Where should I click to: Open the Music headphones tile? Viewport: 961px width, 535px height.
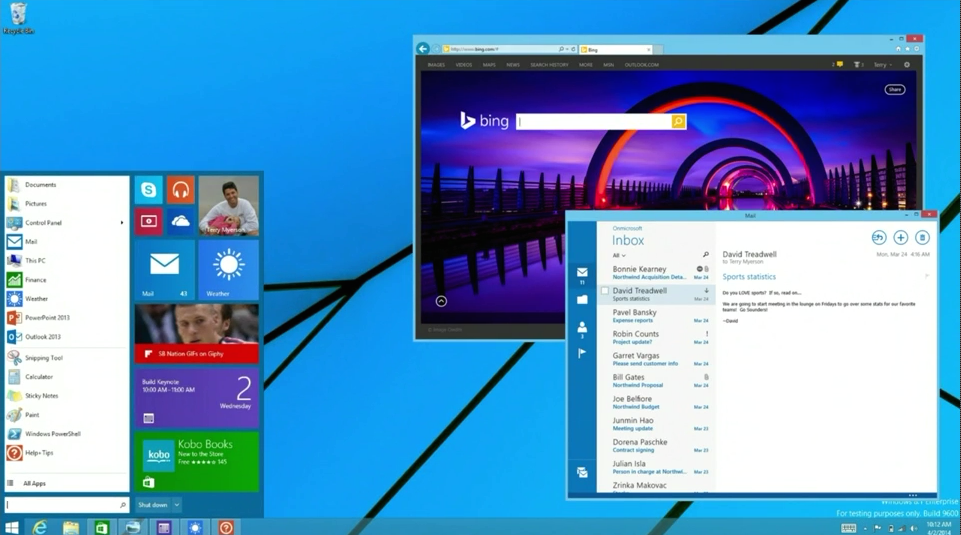click(x=180, y=190)
